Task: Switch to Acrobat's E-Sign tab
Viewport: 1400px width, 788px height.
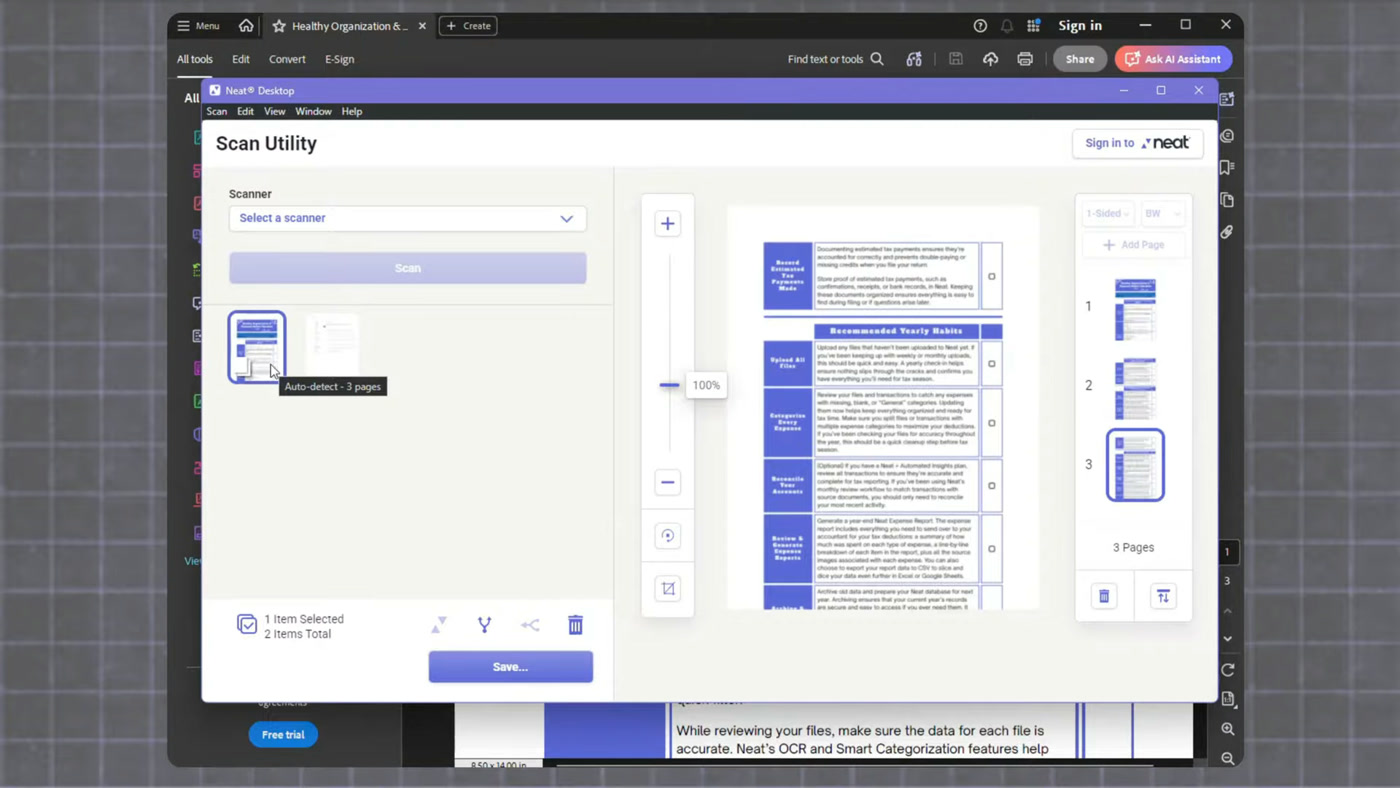Action: point(339,59)
